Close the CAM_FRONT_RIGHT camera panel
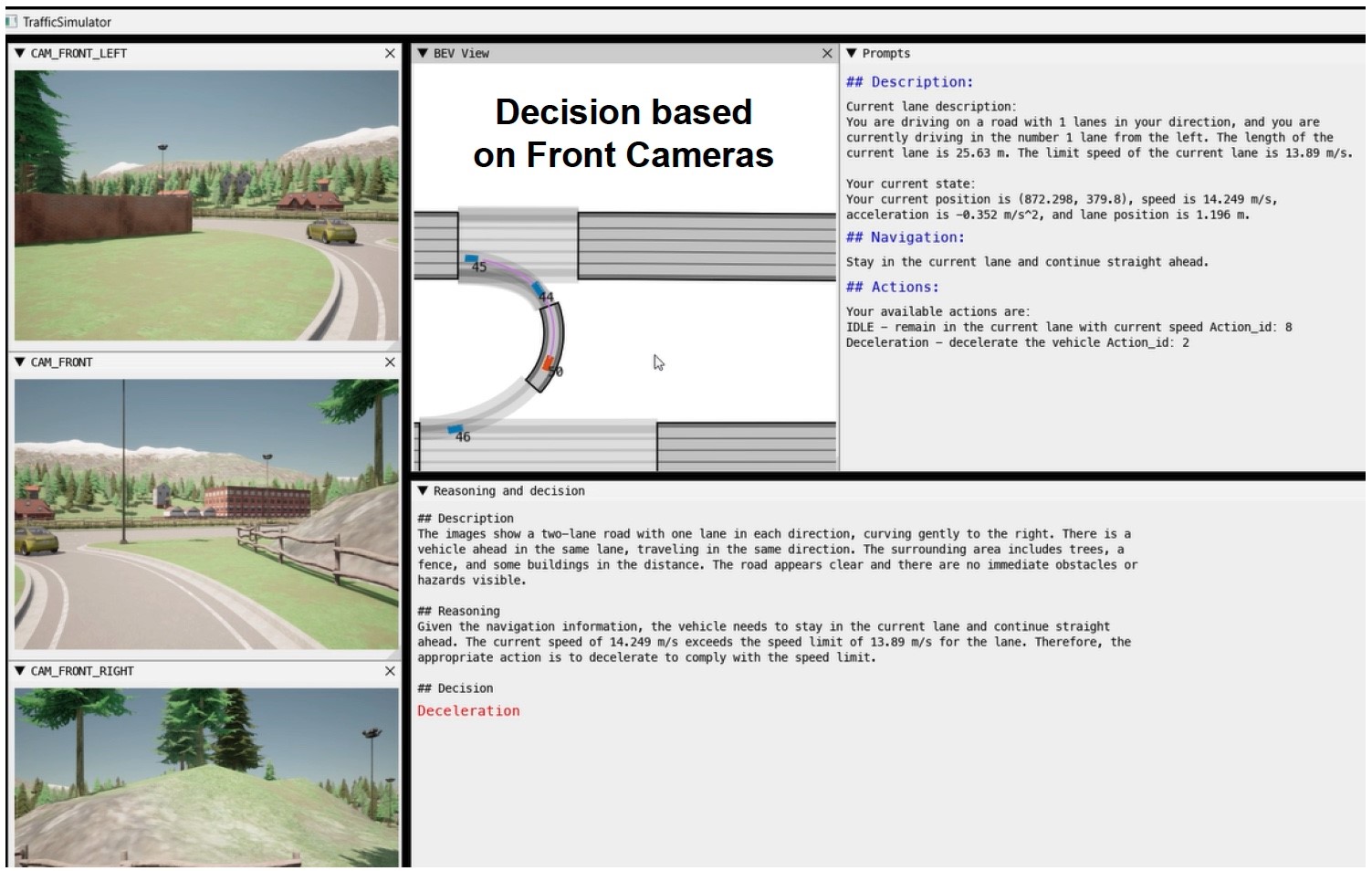The image size is (1372, 871). click(x=390, y=671)
